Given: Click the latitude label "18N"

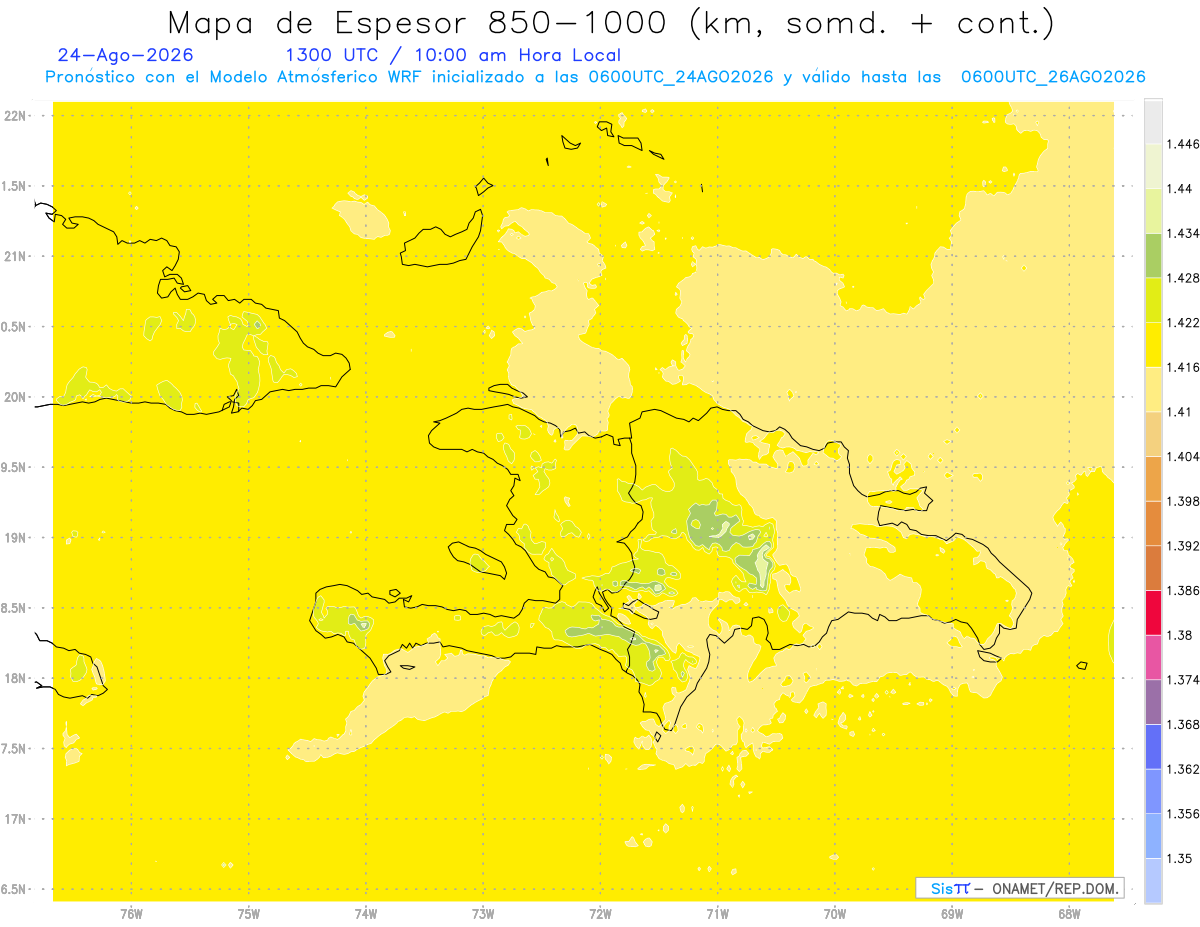Looking at the screenshot, I should (x=16, y=678).
